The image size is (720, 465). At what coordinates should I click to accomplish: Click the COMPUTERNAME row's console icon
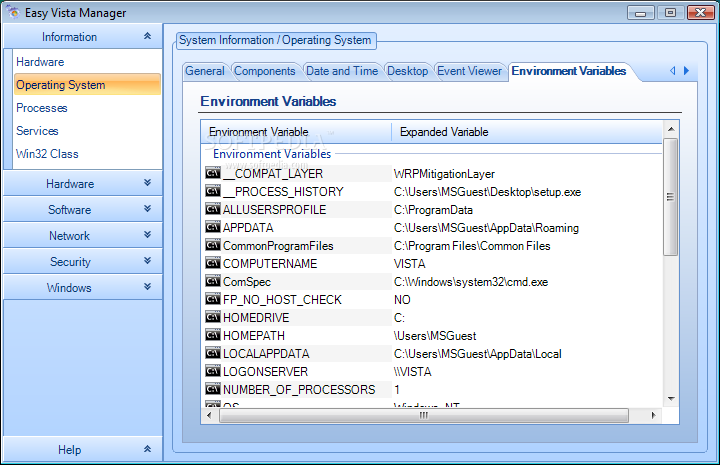(213, 263)
